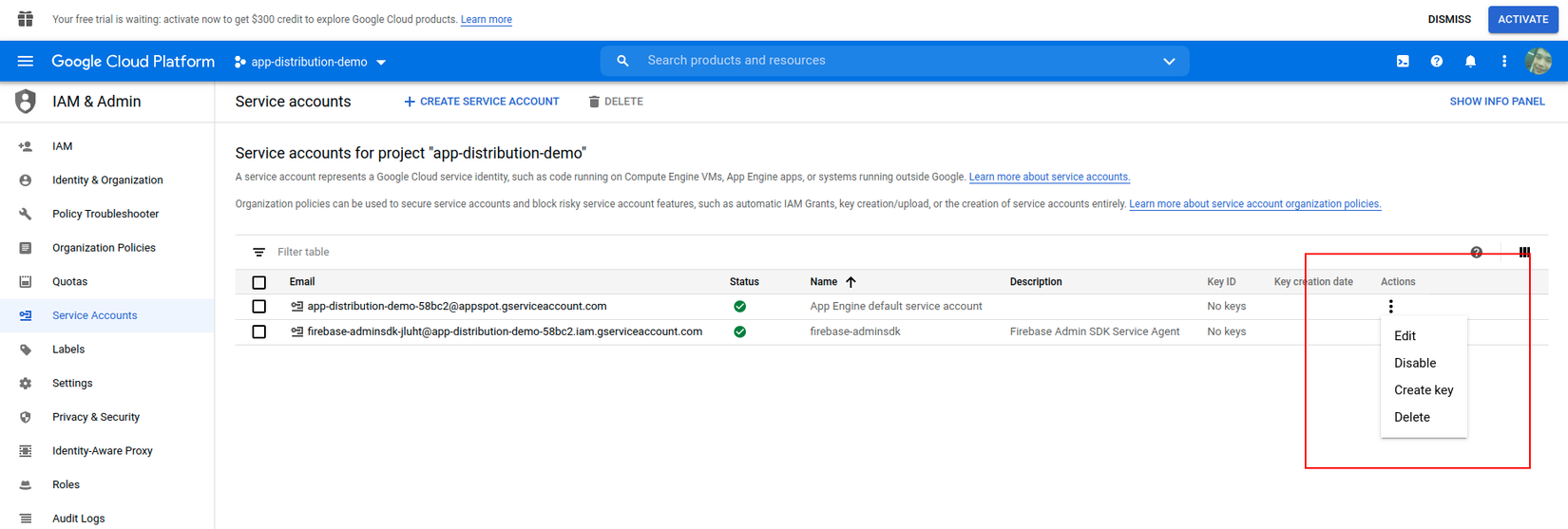Image resolution: width=1568 pixels, height=529 pixels.
Task: Click the column display options icon
Action: pyautogui.click(x=1524, y=253)
